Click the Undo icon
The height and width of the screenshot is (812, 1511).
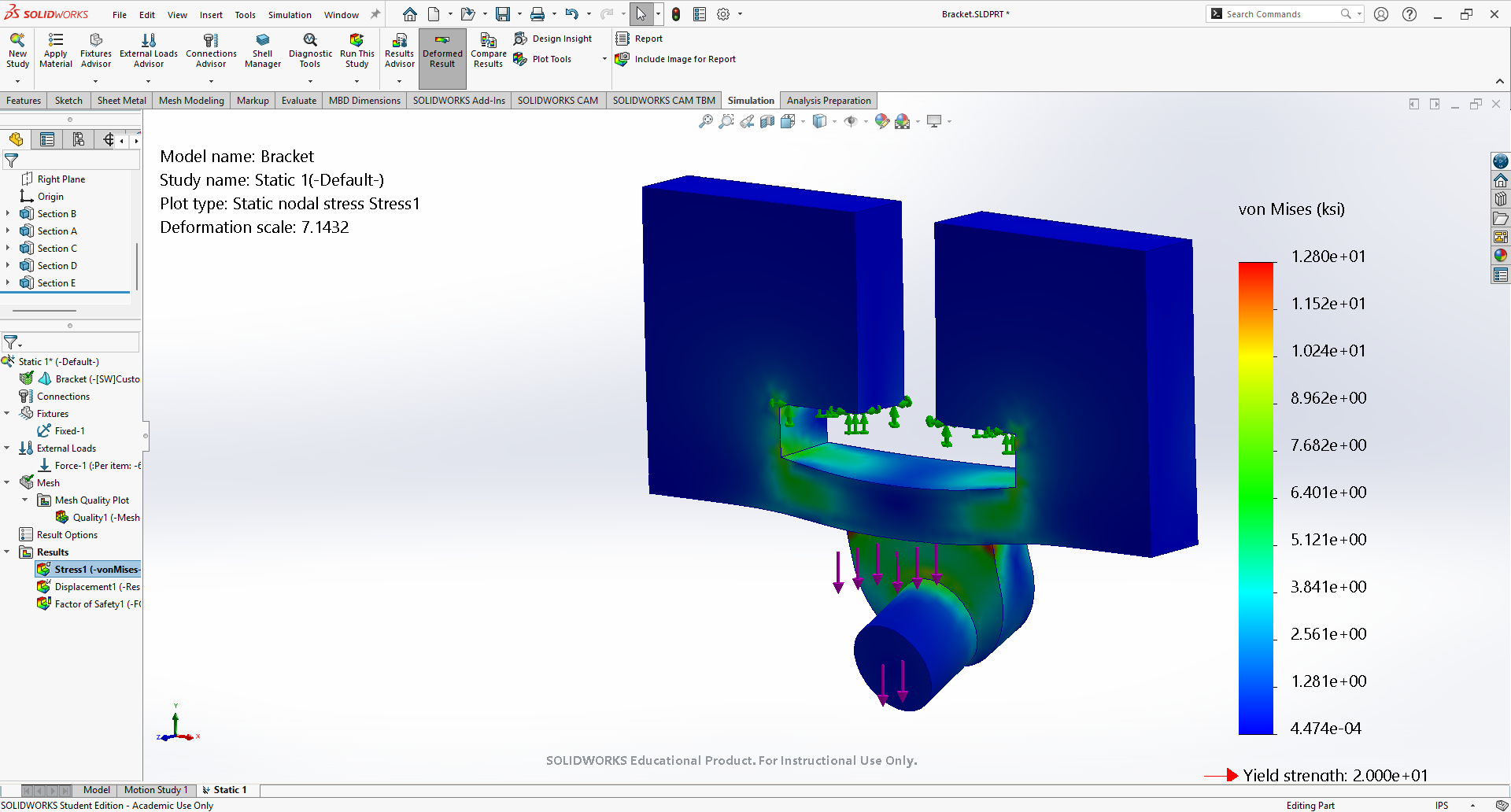tap(572, 14)
